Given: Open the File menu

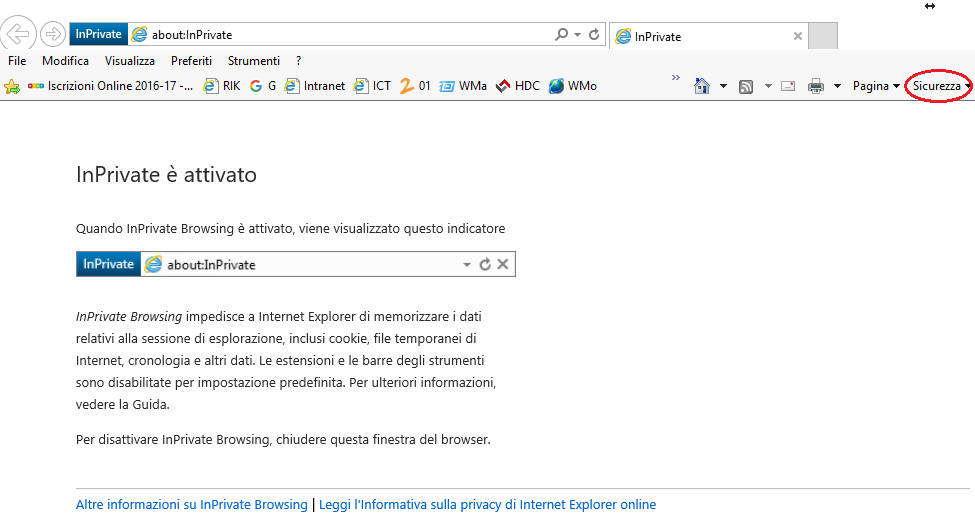Looking at the screenshot, I should point(17,61).
